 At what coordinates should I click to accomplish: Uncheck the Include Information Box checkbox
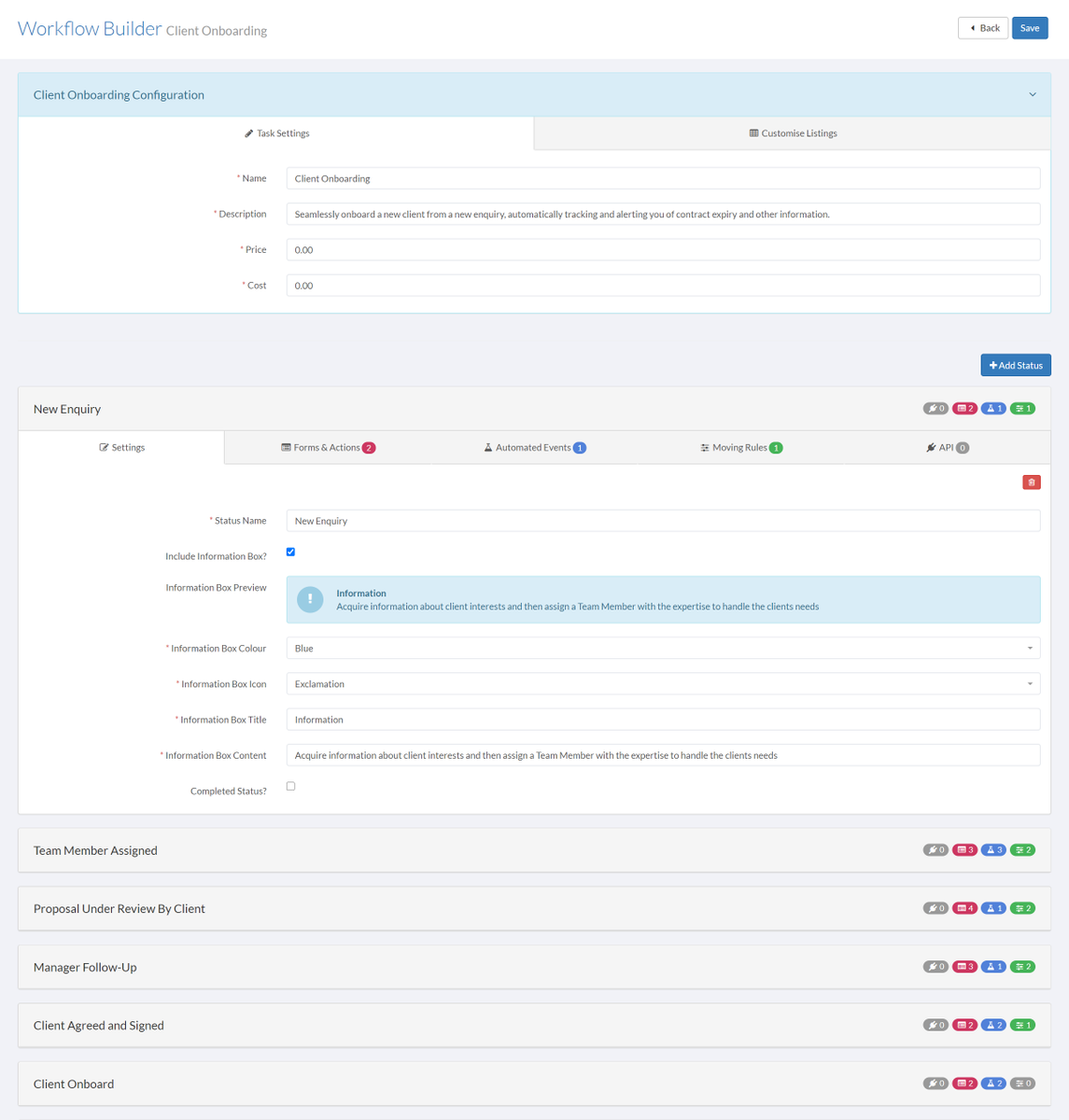[x=290, y=552]
